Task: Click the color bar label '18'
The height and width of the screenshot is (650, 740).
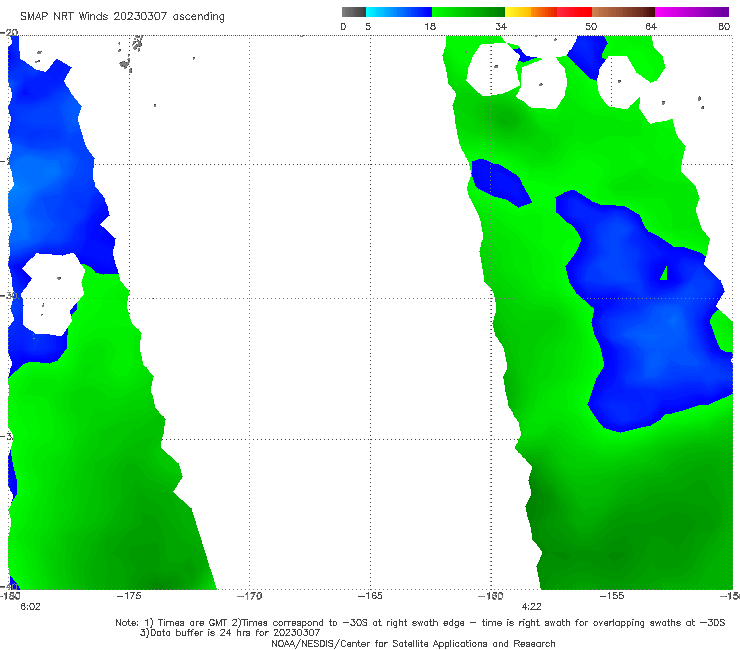Action: (430, 26)
